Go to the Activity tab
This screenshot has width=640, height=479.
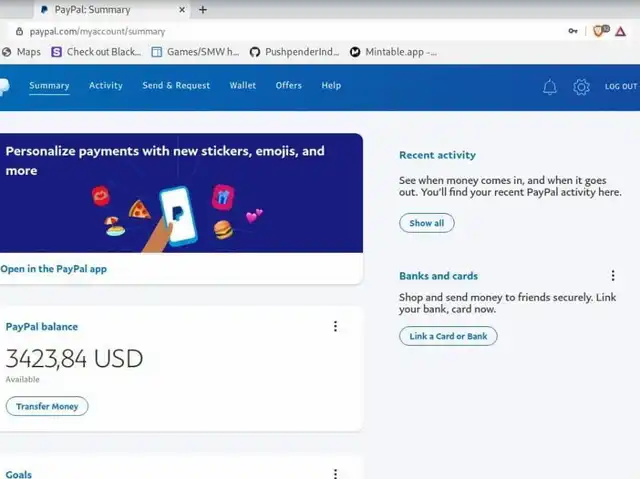106,85
